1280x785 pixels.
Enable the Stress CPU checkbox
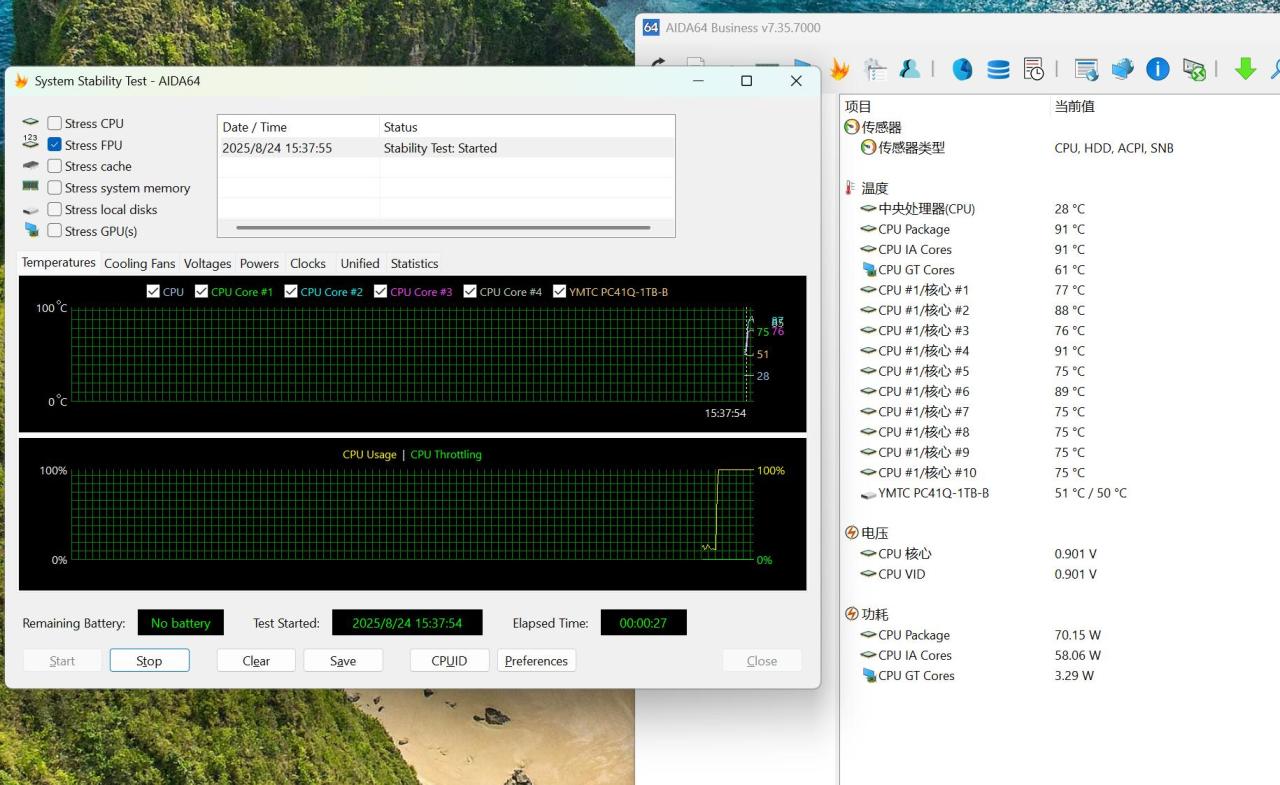pyautogui.click(x=55, y=123)
